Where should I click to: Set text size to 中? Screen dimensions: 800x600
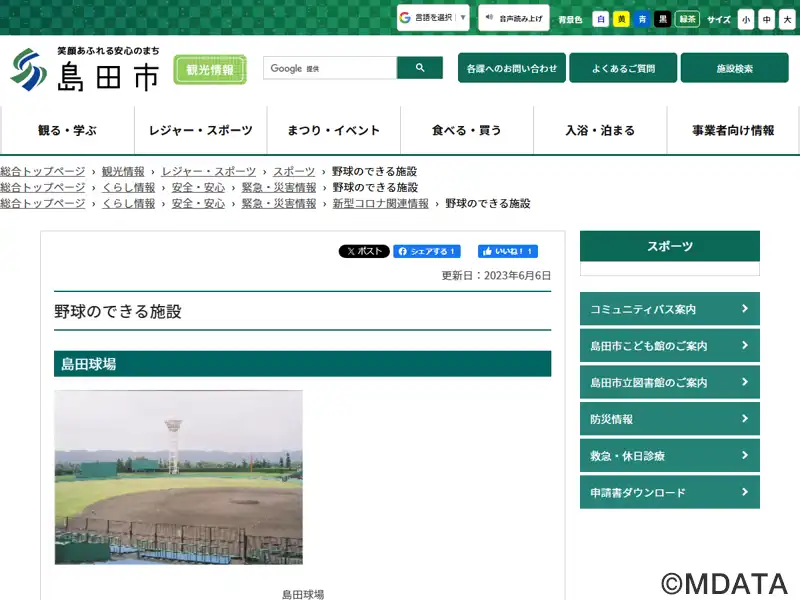point(766,19)
